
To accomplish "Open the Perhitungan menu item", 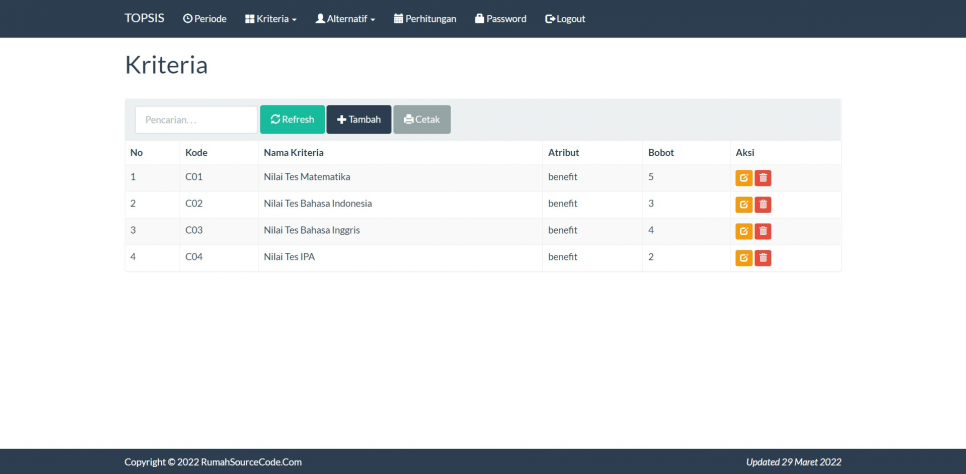I will (425, 19).
